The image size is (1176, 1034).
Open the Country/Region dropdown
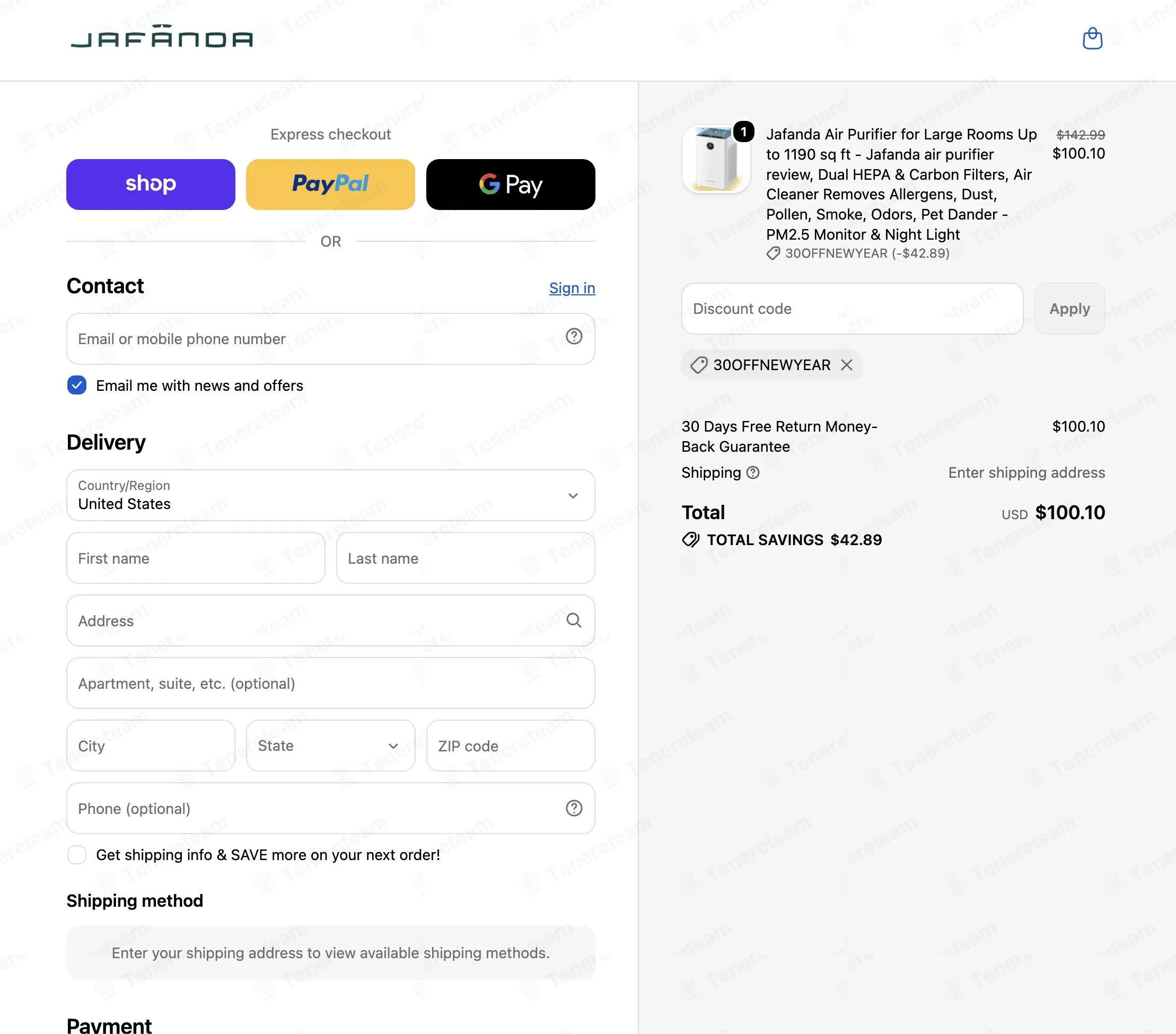pyautogui.click(x=331, y=495)
